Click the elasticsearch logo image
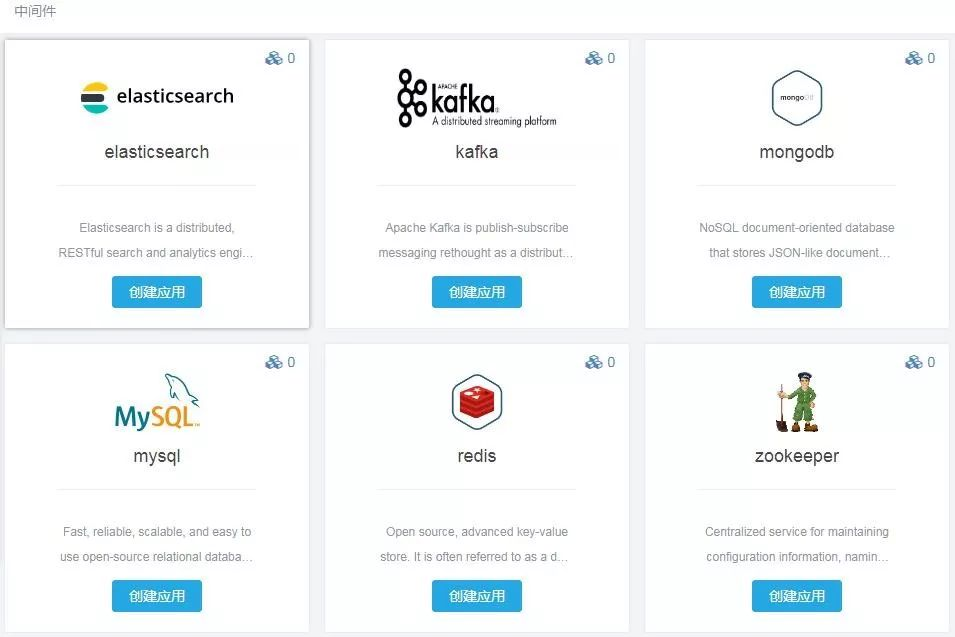This screenshot has height=637, width=955. click(157, 97)
